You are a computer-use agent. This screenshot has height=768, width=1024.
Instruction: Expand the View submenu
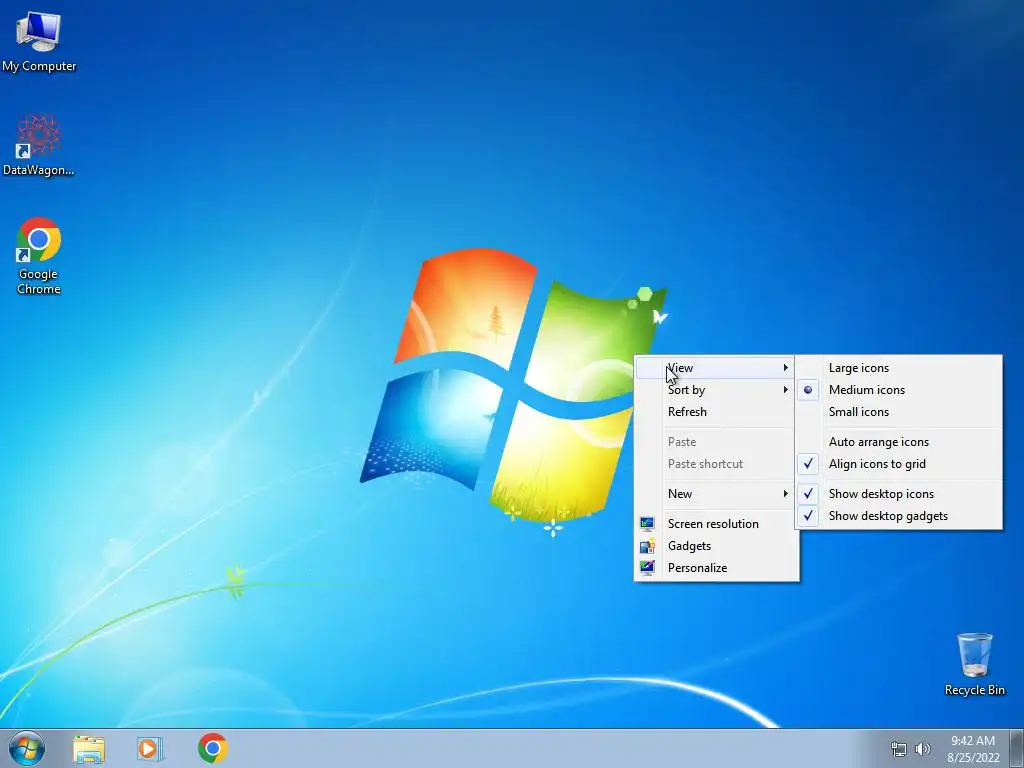[x=716, y=368]
